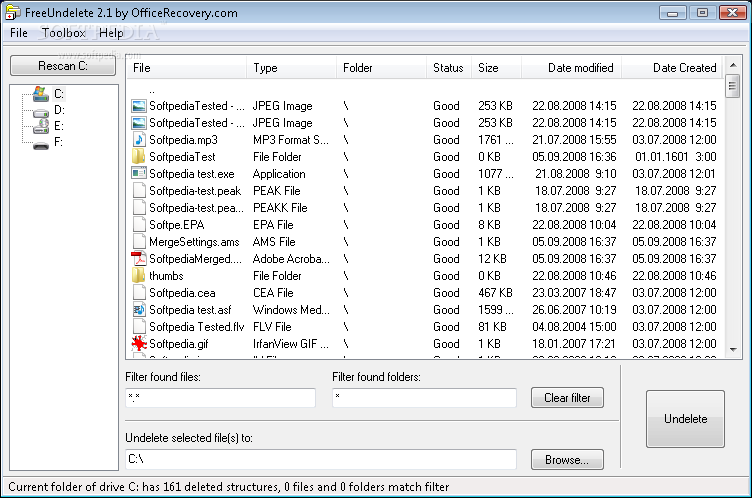
Task: Click '21.07.2008 15:55' date modified cell
Action: click(x=574, y=140)
